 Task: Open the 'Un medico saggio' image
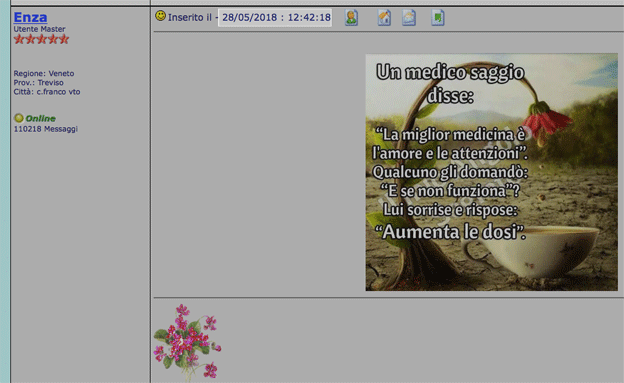491,172
